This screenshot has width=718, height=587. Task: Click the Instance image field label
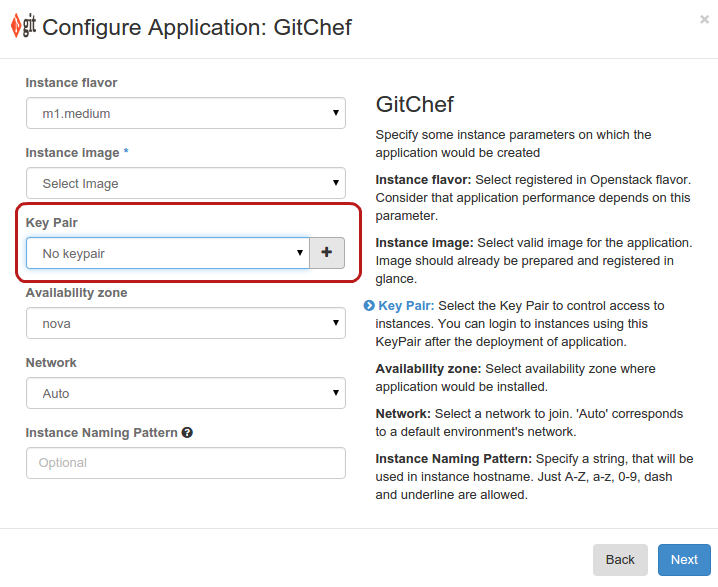(x=76, y=153)
